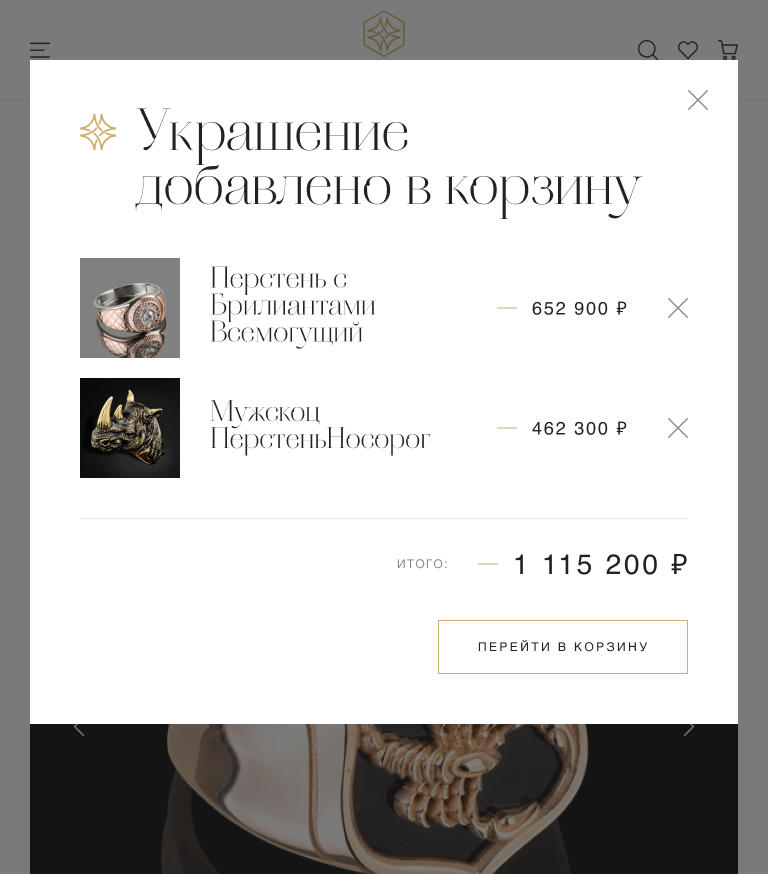Image resolution: width=768 pixels, height=874 pixels.
Task: Close the added-to-cart popup
Action: 698,100
